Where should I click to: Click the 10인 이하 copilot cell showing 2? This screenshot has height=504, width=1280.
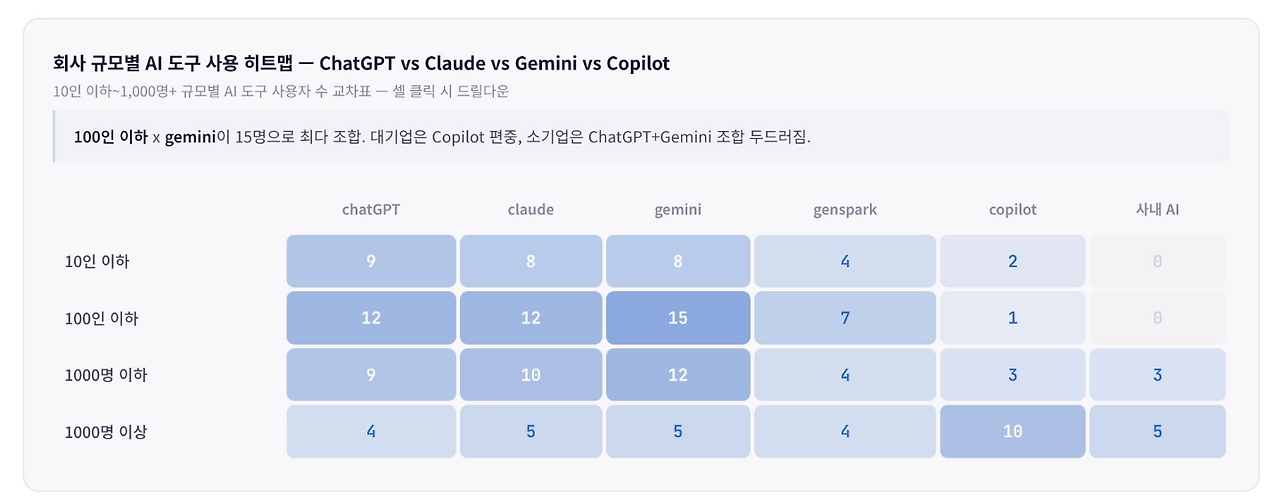tap(1012, 261)
